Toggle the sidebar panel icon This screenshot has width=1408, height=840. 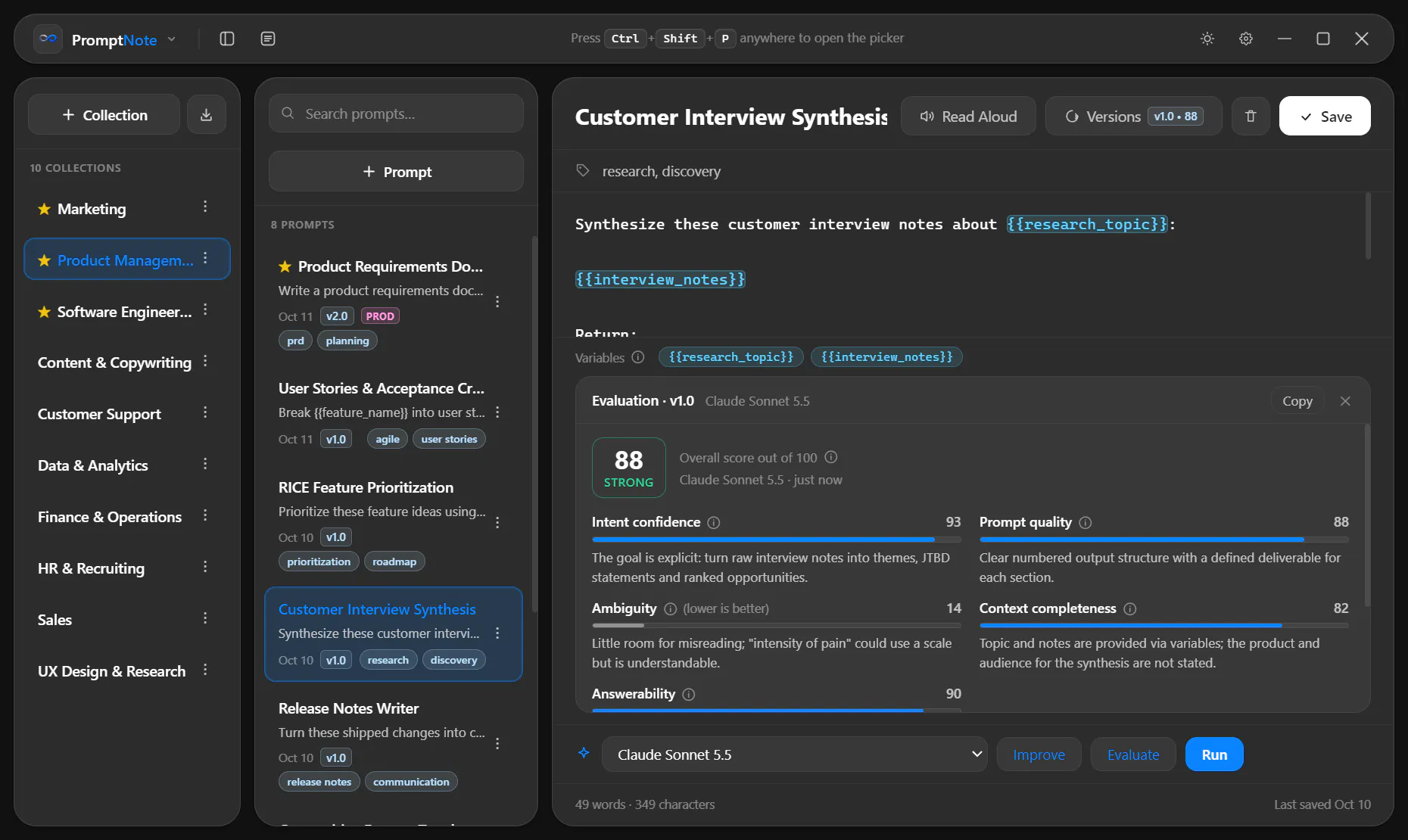click(226, 39)
